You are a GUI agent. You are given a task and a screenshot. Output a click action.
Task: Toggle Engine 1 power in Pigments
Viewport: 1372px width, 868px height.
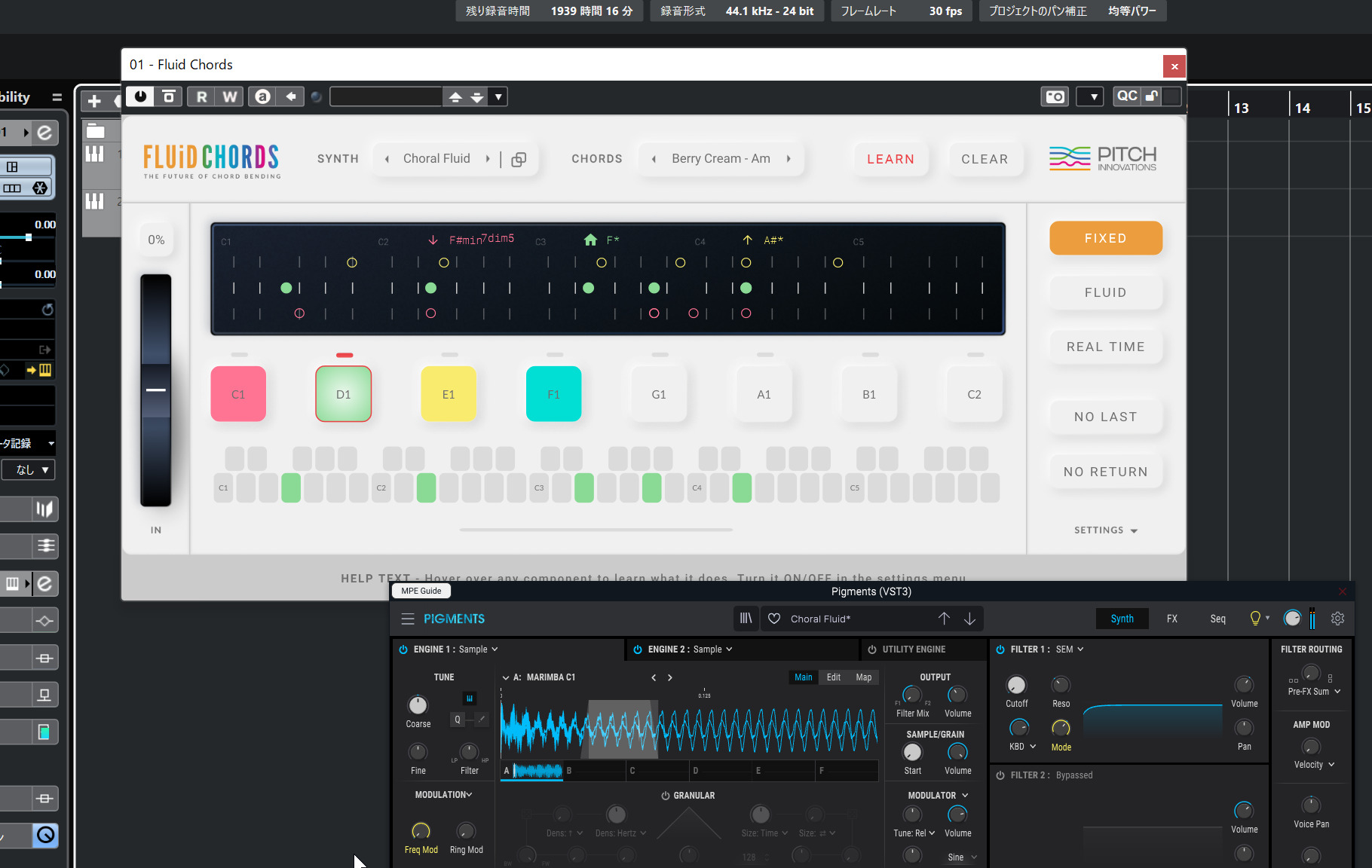403,649
